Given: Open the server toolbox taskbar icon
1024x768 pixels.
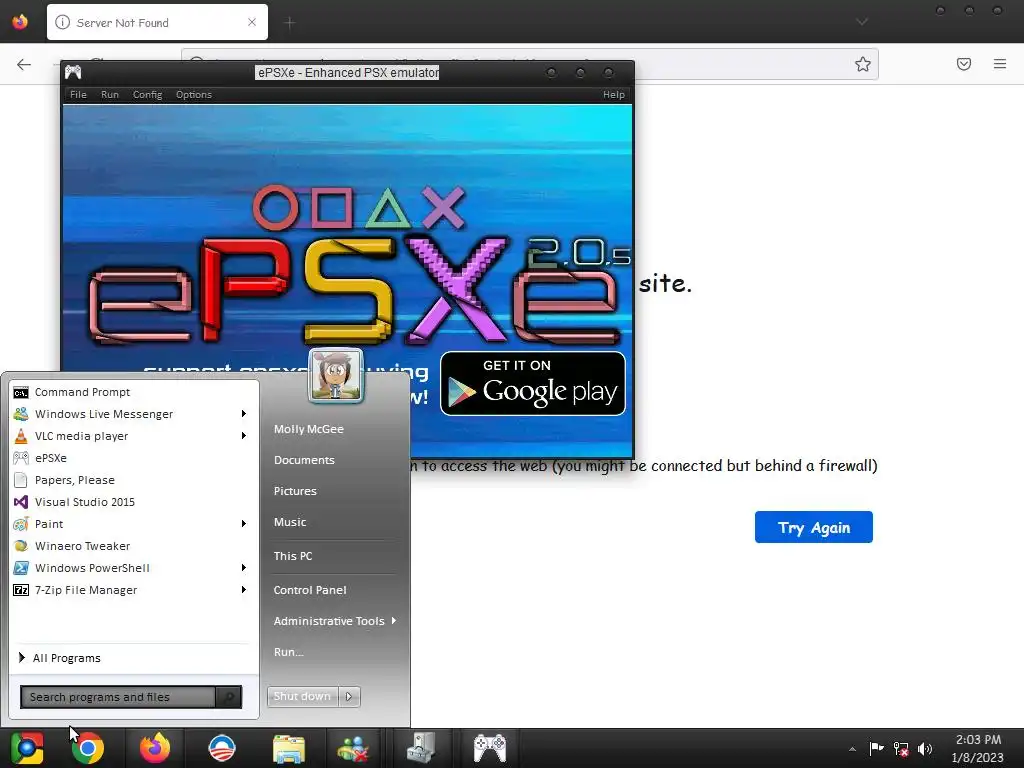Looking at the screenshot, I should [x=421, y=748].
